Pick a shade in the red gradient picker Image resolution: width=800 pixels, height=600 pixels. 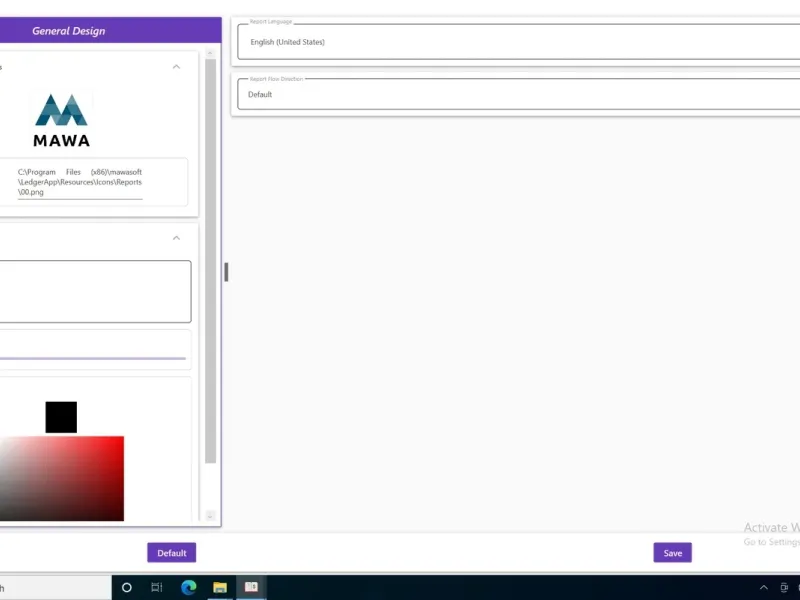pos(61,479)
